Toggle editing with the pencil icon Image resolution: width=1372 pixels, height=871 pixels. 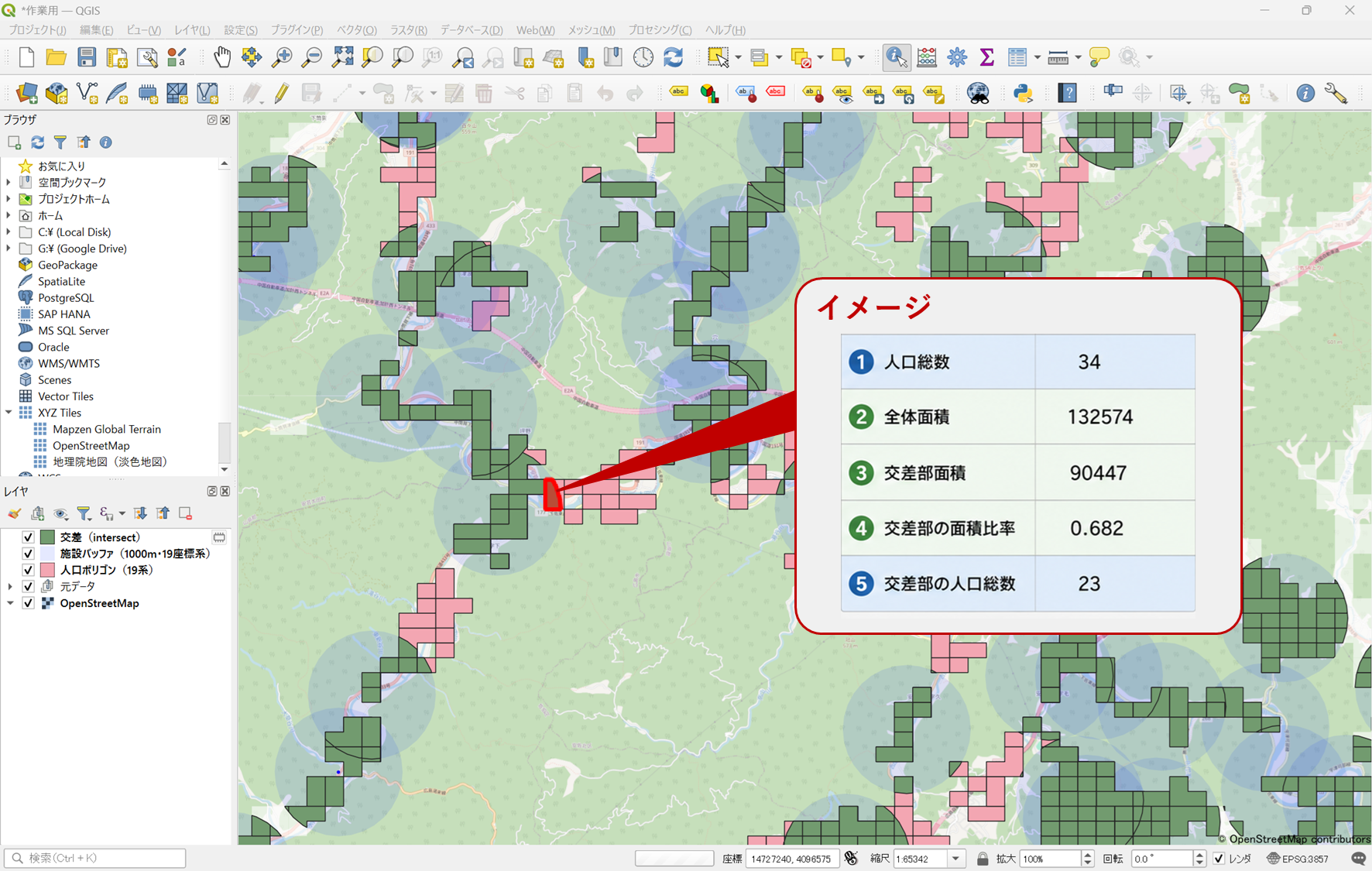[282, 94]
